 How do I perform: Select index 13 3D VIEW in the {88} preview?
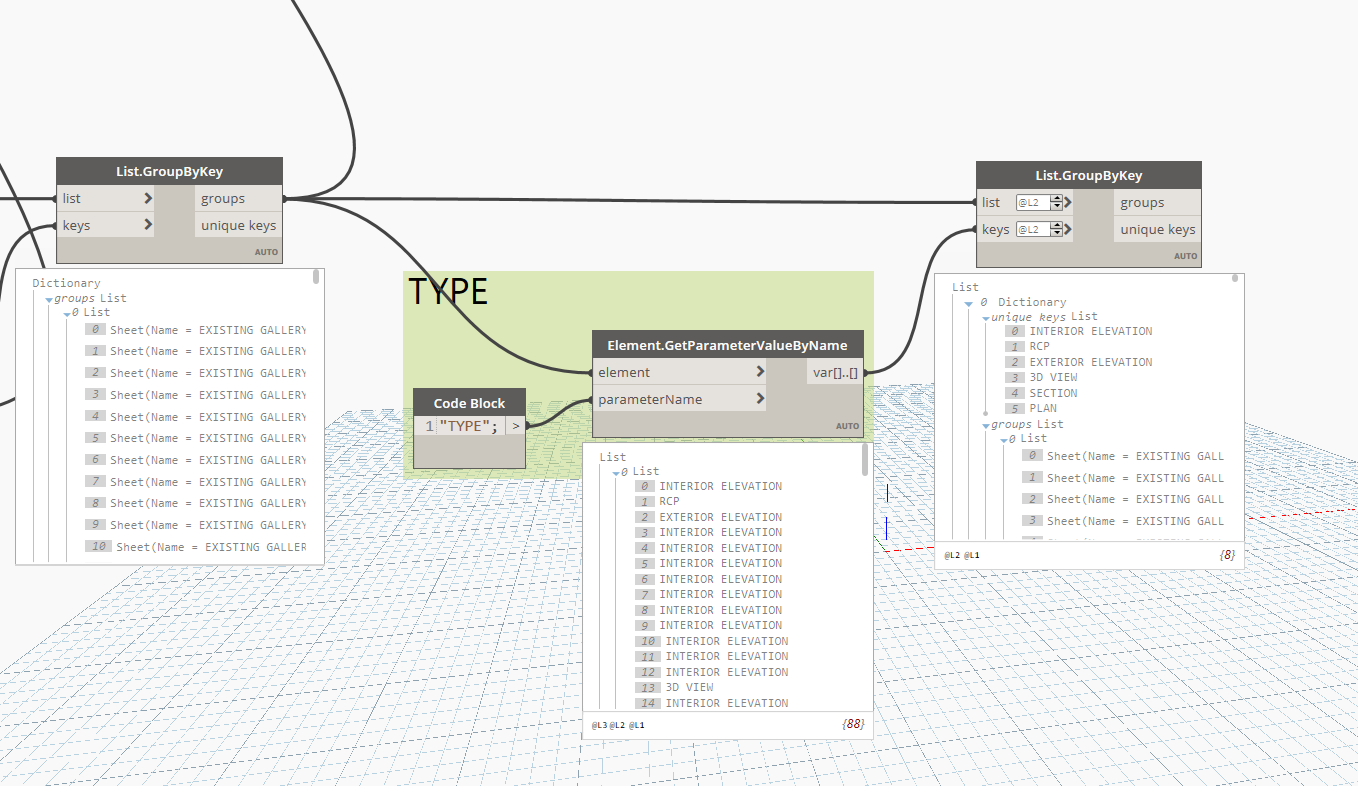(x=674, y=688)
